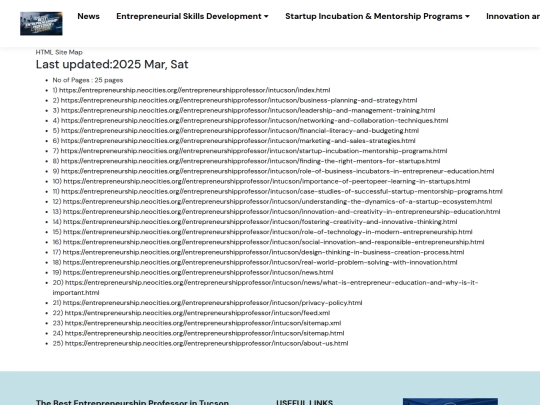Open link 1 index.html
This screenshot has height=405, width=540.
pos(194,90)
